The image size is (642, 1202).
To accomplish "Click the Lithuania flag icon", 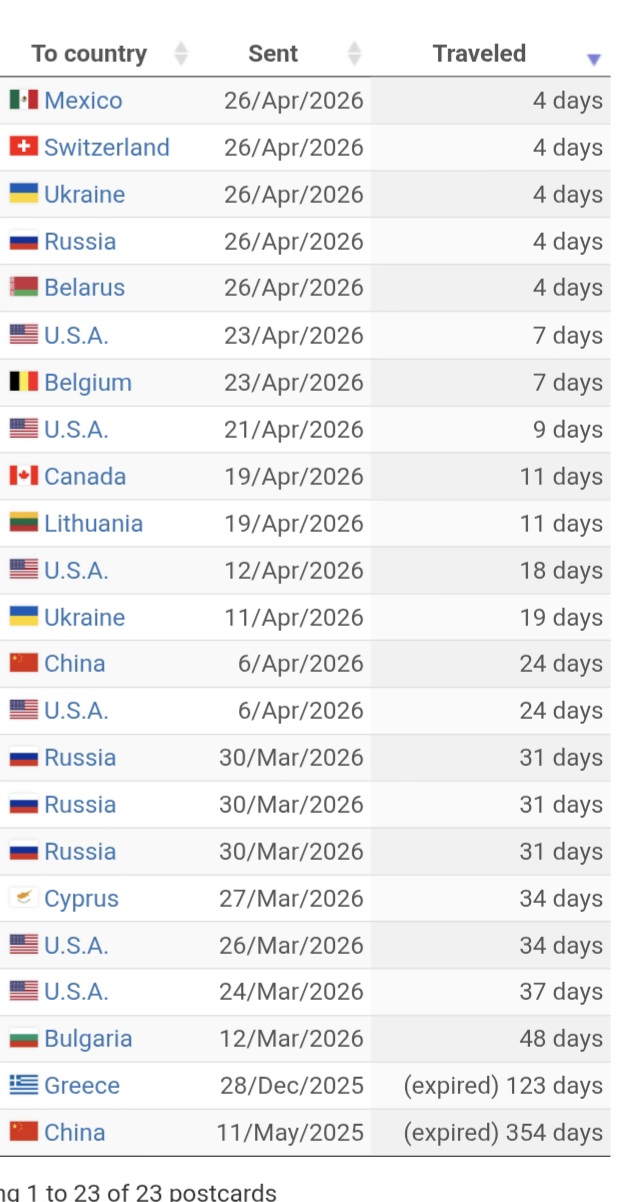I will tap(24, 523).
